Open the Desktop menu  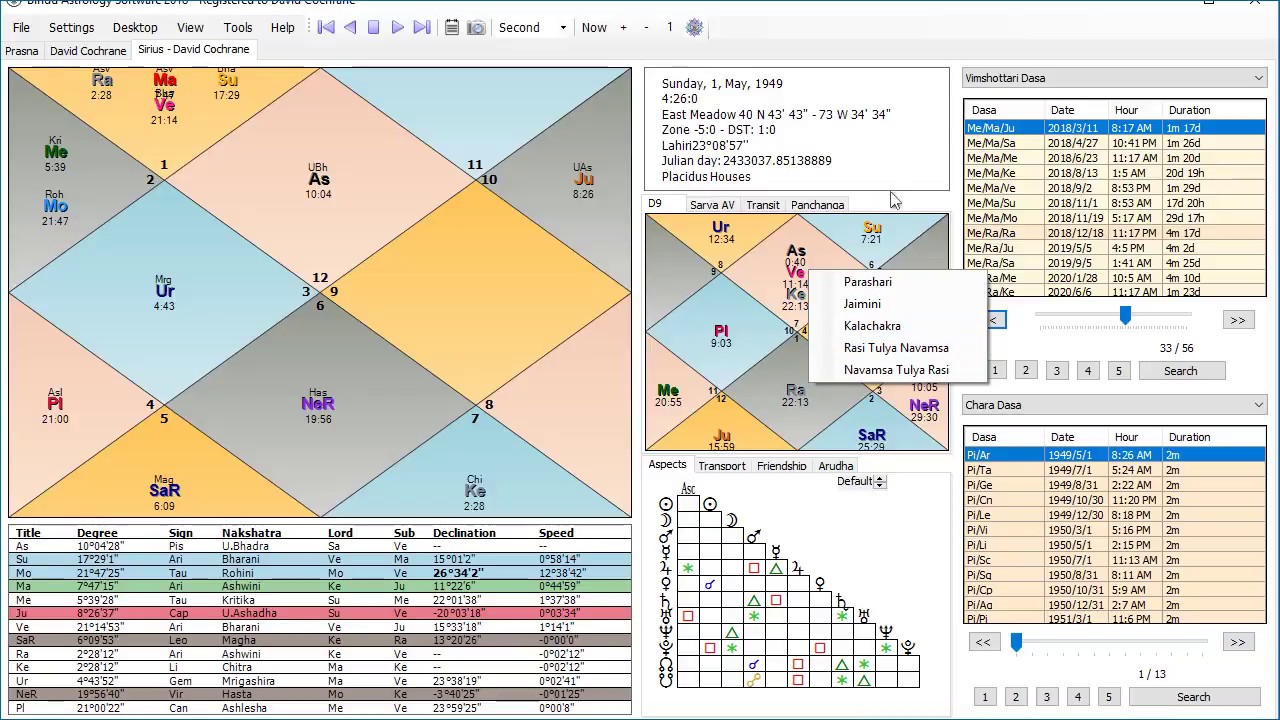point(135,27)
